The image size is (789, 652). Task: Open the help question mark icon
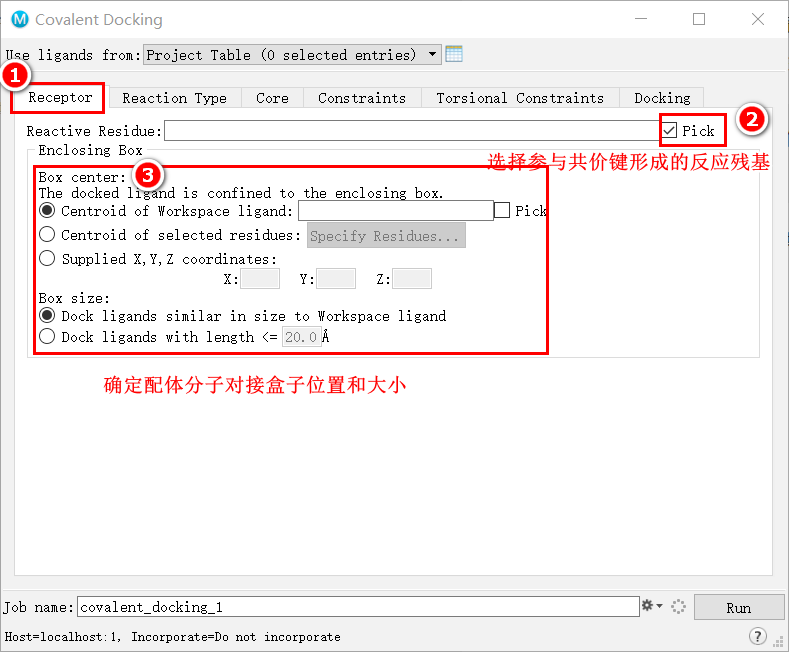point(758,636)
